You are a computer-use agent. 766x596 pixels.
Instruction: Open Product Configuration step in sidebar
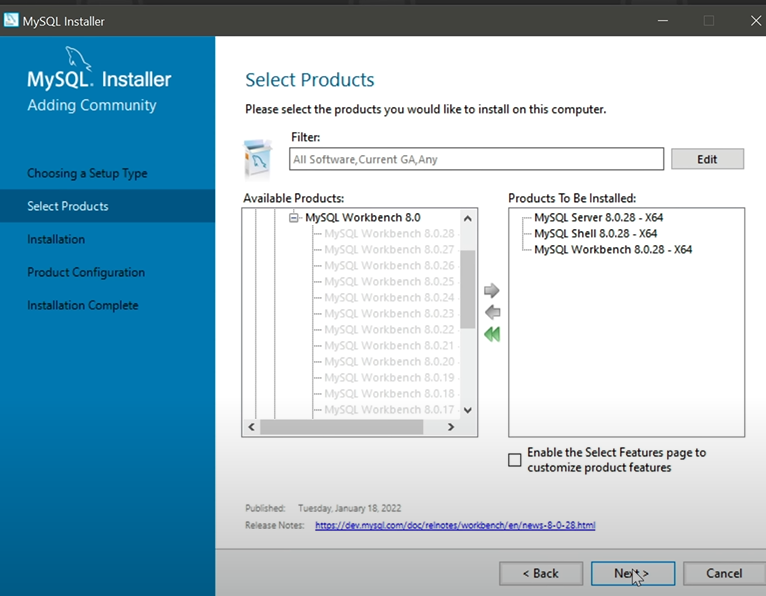coord(86,273)
